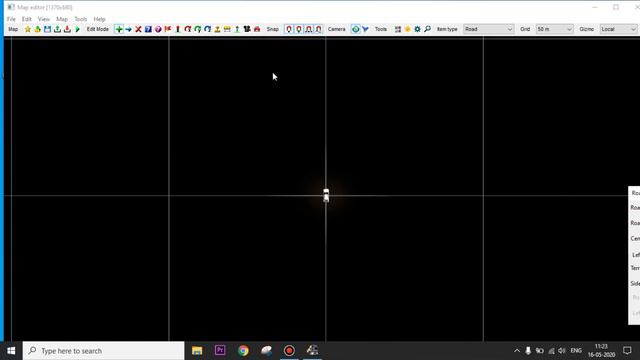
Task: Open Adobe Premiere Pro from the taskbar
Action: [220, 351]
